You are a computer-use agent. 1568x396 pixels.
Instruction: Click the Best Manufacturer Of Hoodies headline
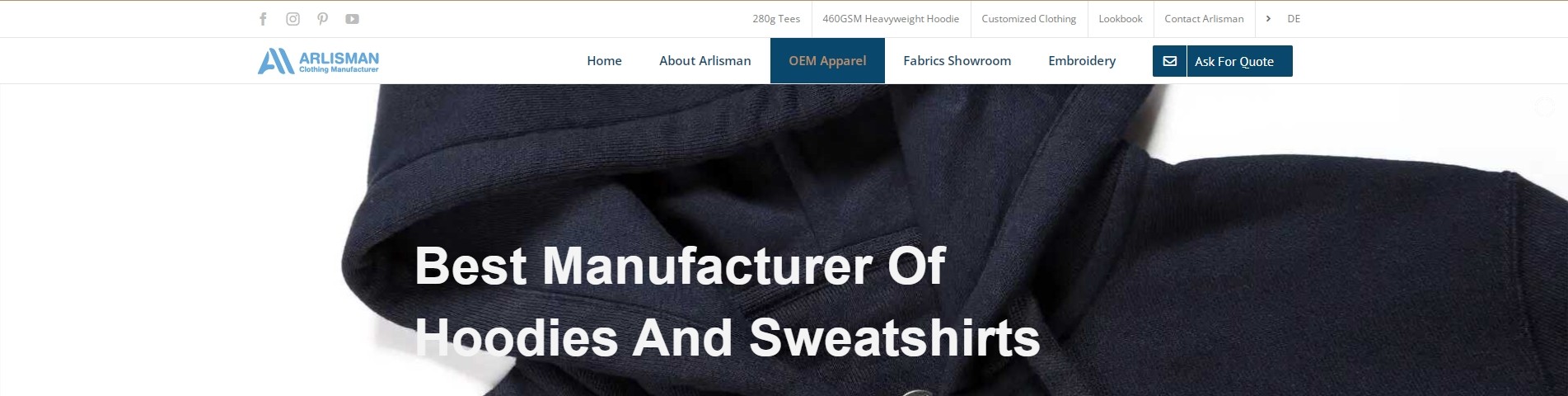(x=727, y=302)
